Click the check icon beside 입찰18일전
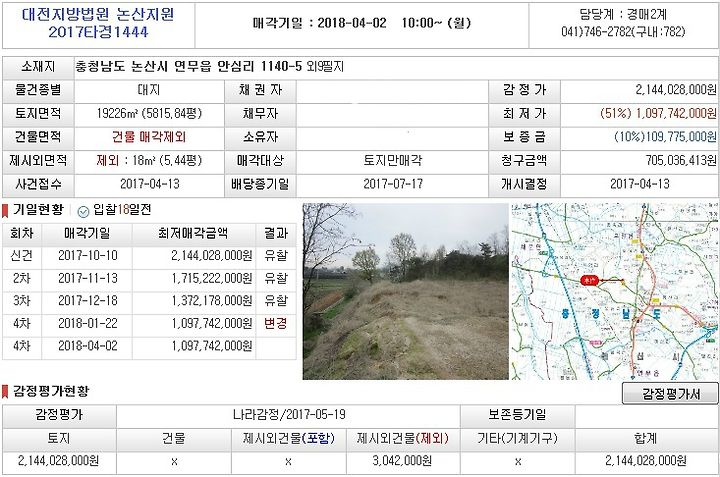720x477 pixels. point(83,211)
